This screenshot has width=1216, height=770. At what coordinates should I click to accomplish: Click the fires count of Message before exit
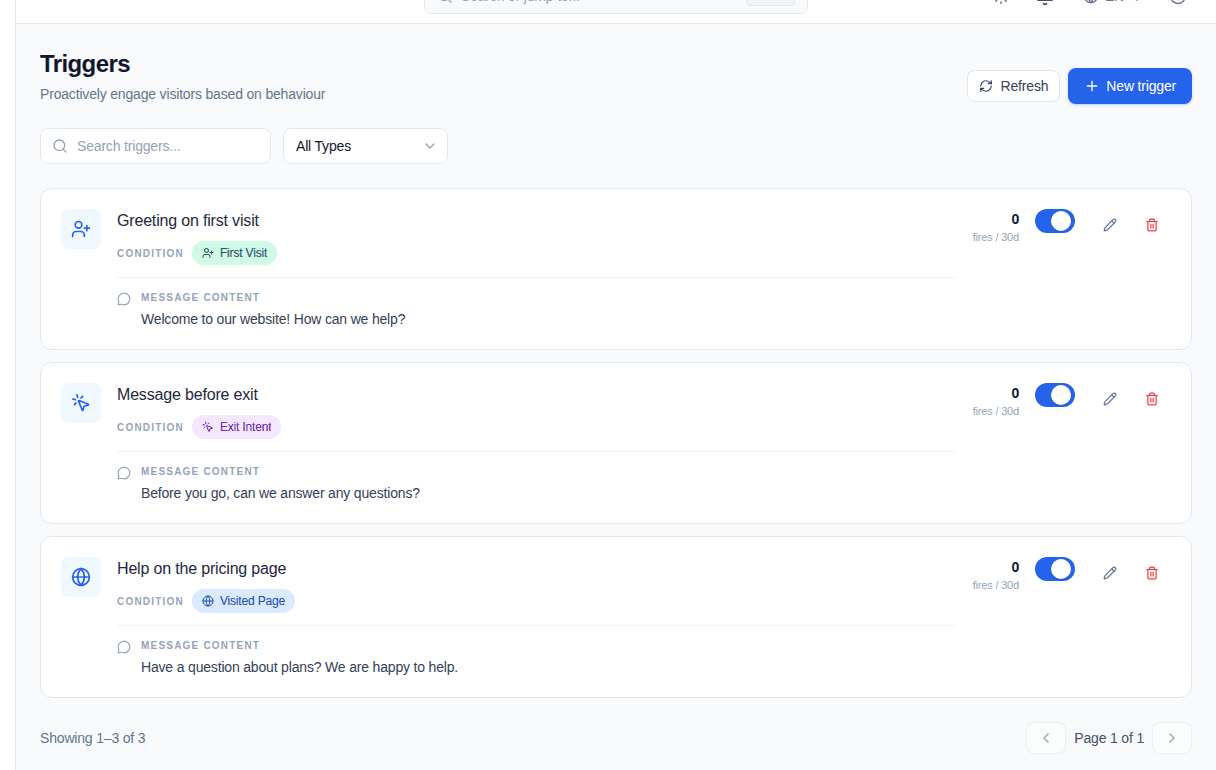[1015, 393]
